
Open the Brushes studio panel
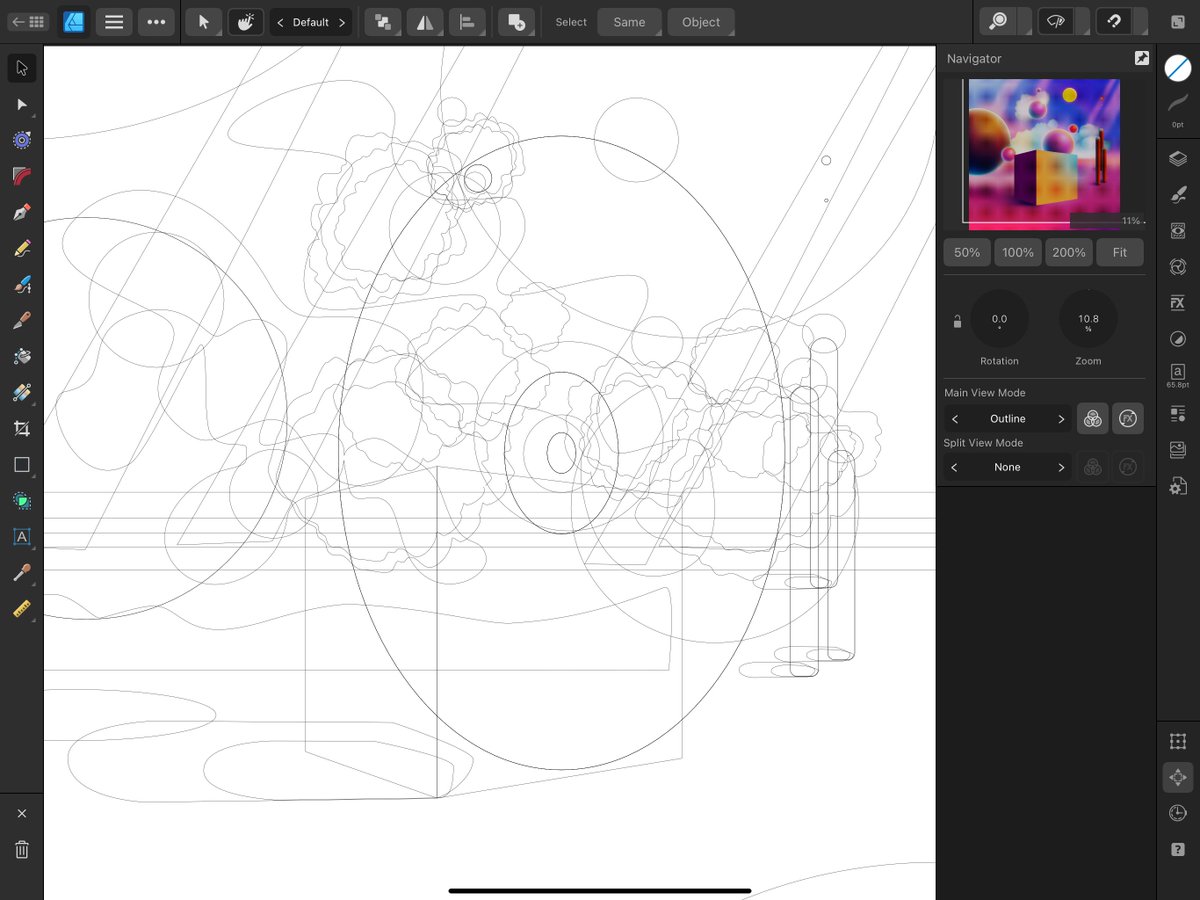(1177, 195)
